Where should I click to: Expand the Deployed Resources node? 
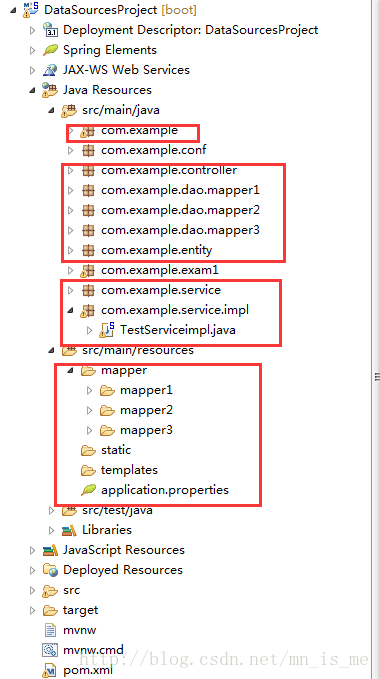tap(32, 570)
